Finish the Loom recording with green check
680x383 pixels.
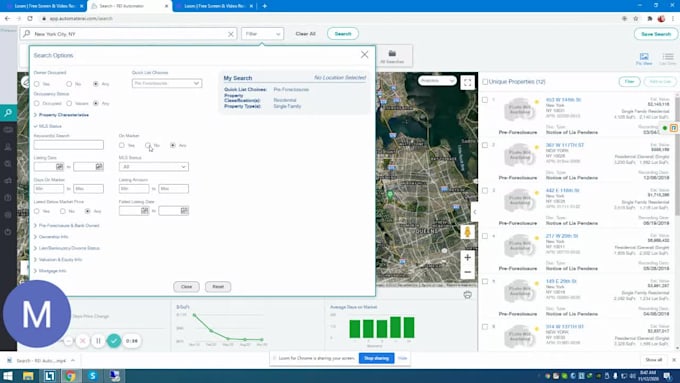(x=114, y=341)
